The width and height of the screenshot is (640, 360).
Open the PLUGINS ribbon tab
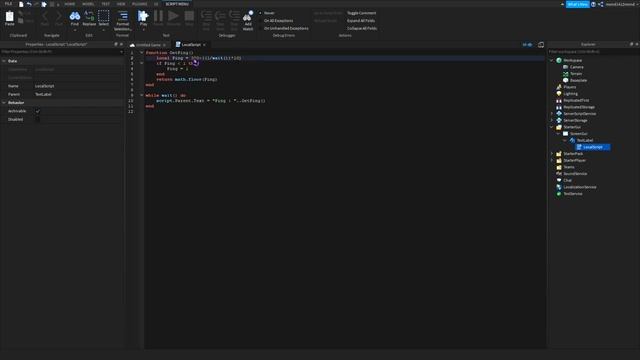click(x=140, y=4)
